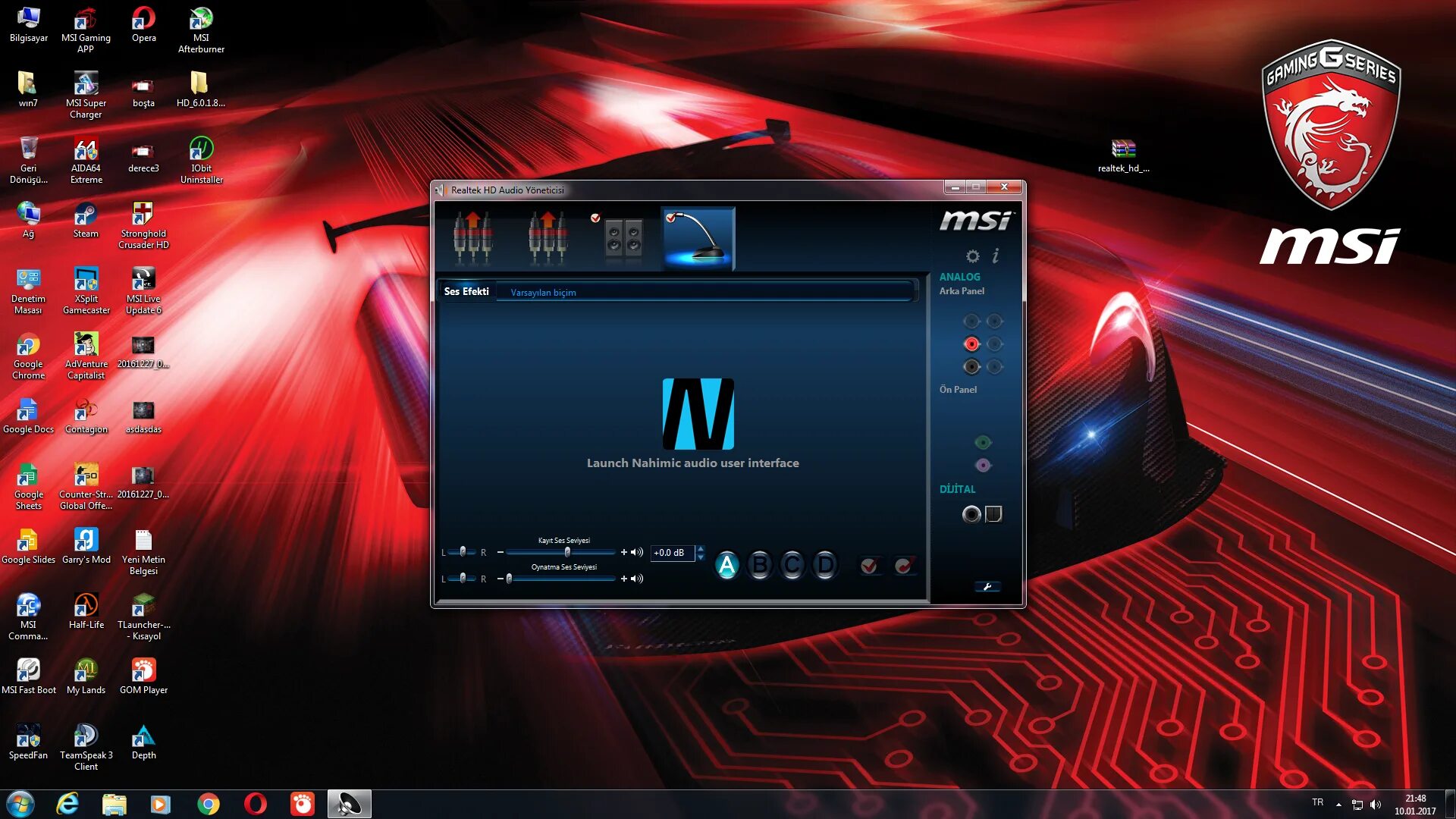Select preset D button
Screen dimensions: 1456x819
pos(825,565)
